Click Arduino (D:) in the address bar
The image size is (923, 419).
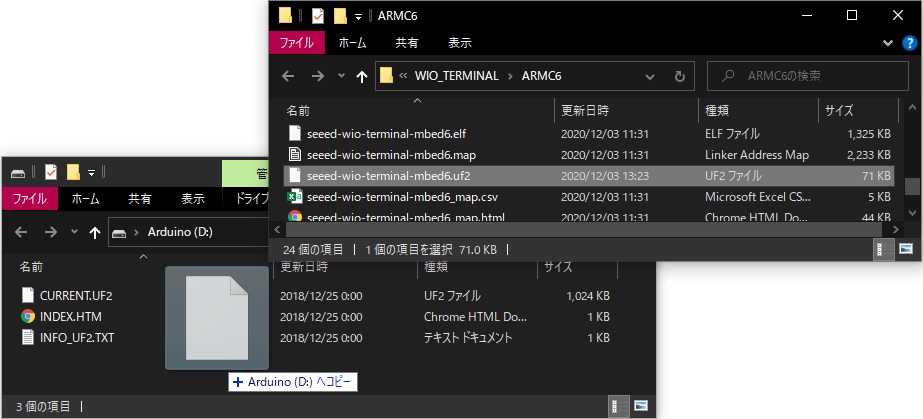tap(180, 232)
